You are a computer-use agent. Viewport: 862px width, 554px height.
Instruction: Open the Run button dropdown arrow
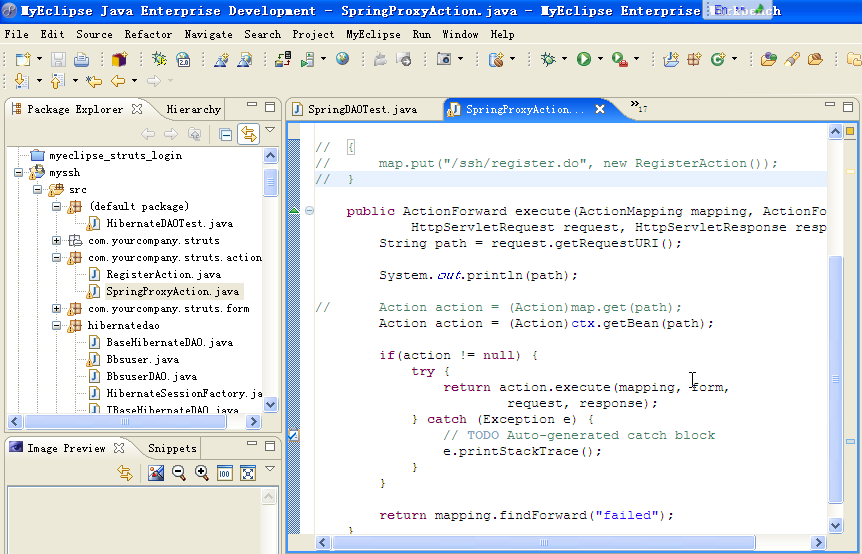pos(600,59)
